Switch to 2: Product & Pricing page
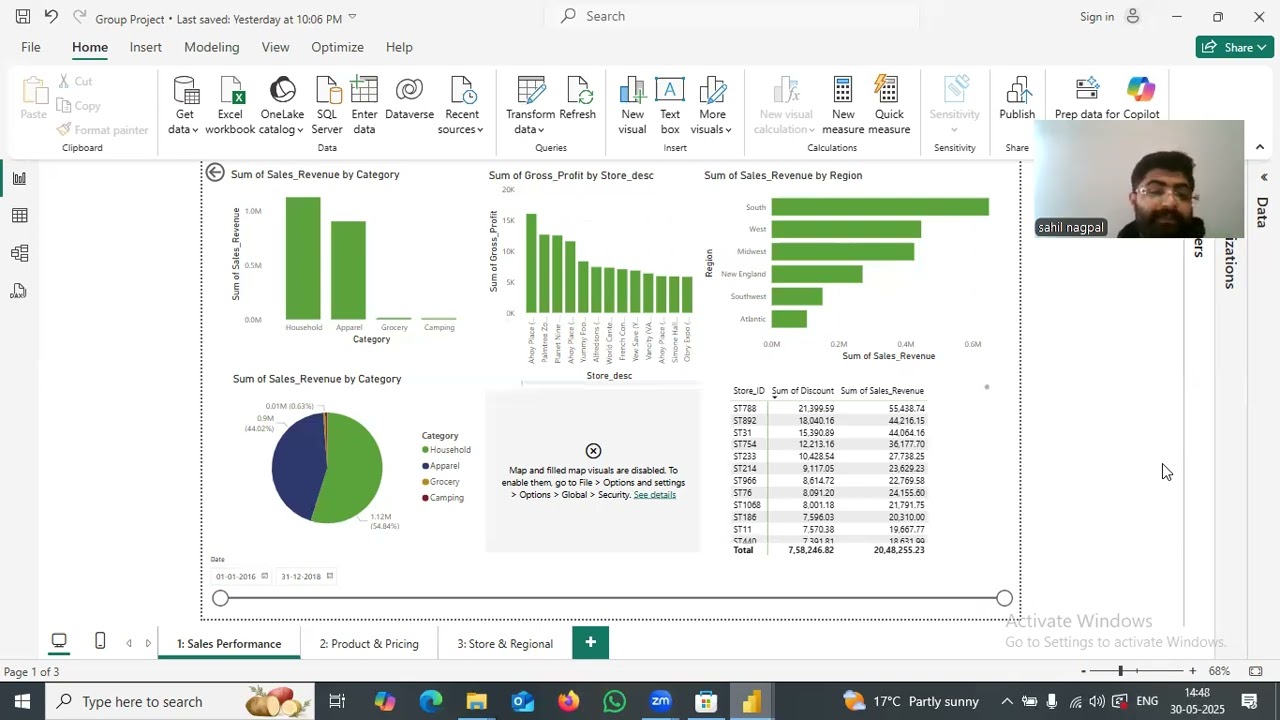The image size is (1280, 720). pos(369,643)
